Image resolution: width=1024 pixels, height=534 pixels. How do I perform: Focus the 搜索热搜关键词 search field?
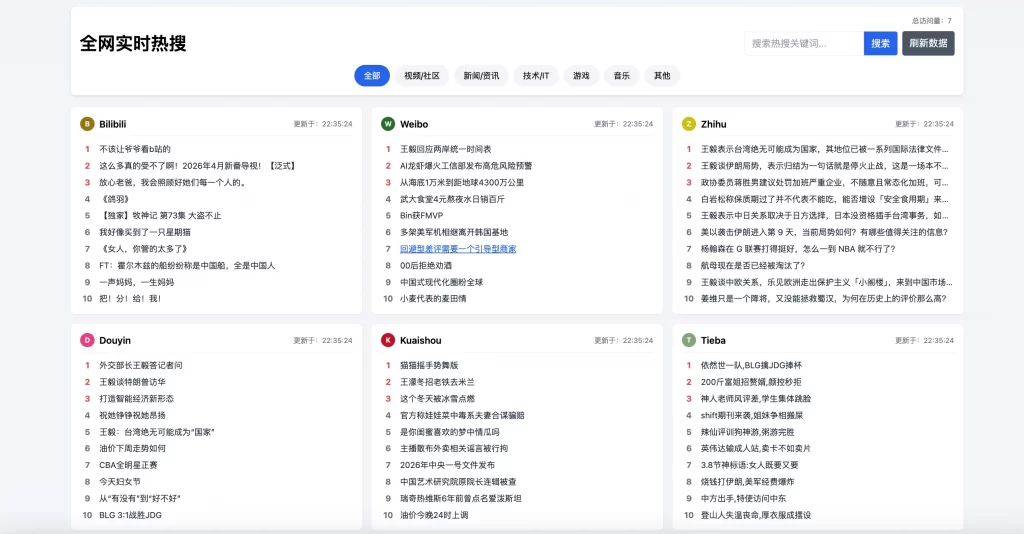tap(804, 43)
